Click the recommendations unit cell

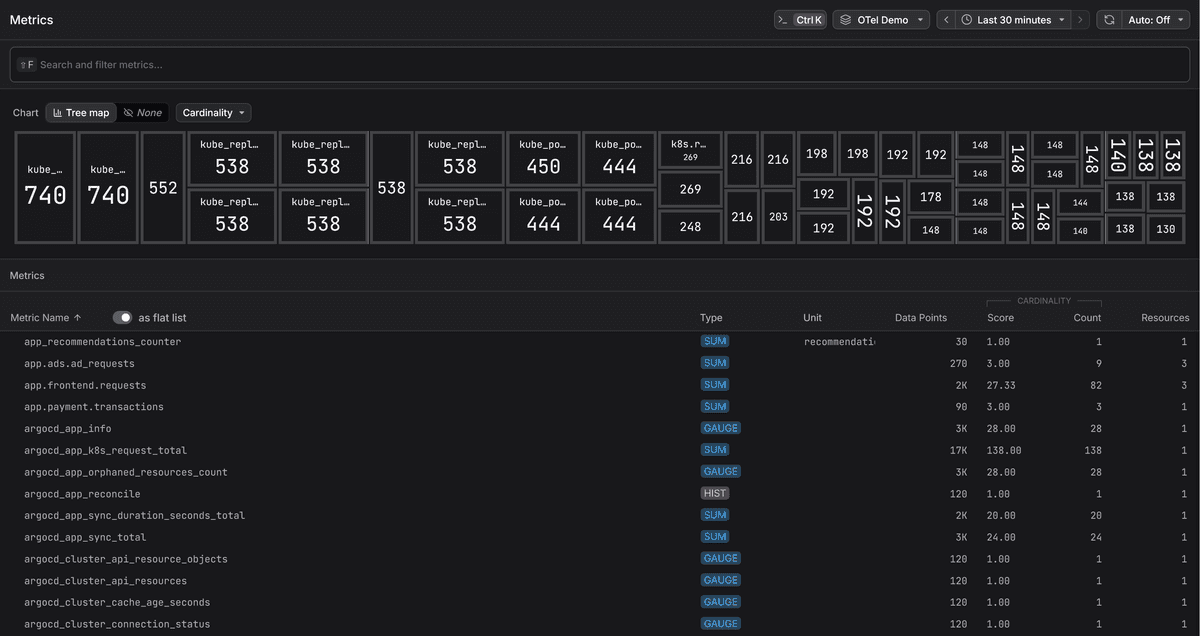click(839, 342)
